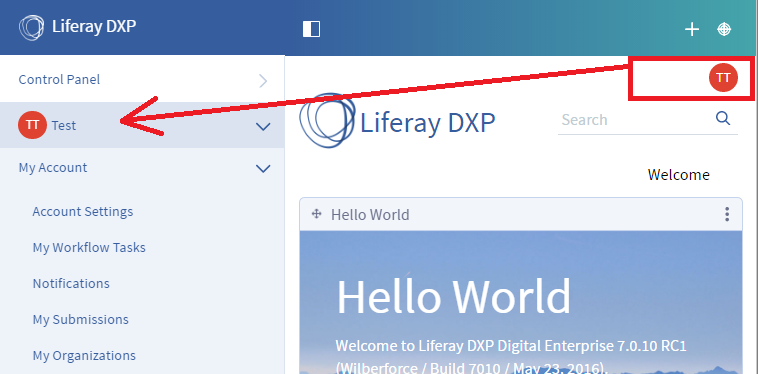The image size is (758, 374).
Task: Click the TT avatar beside Test in sidebar
Action: click(32, 125)
